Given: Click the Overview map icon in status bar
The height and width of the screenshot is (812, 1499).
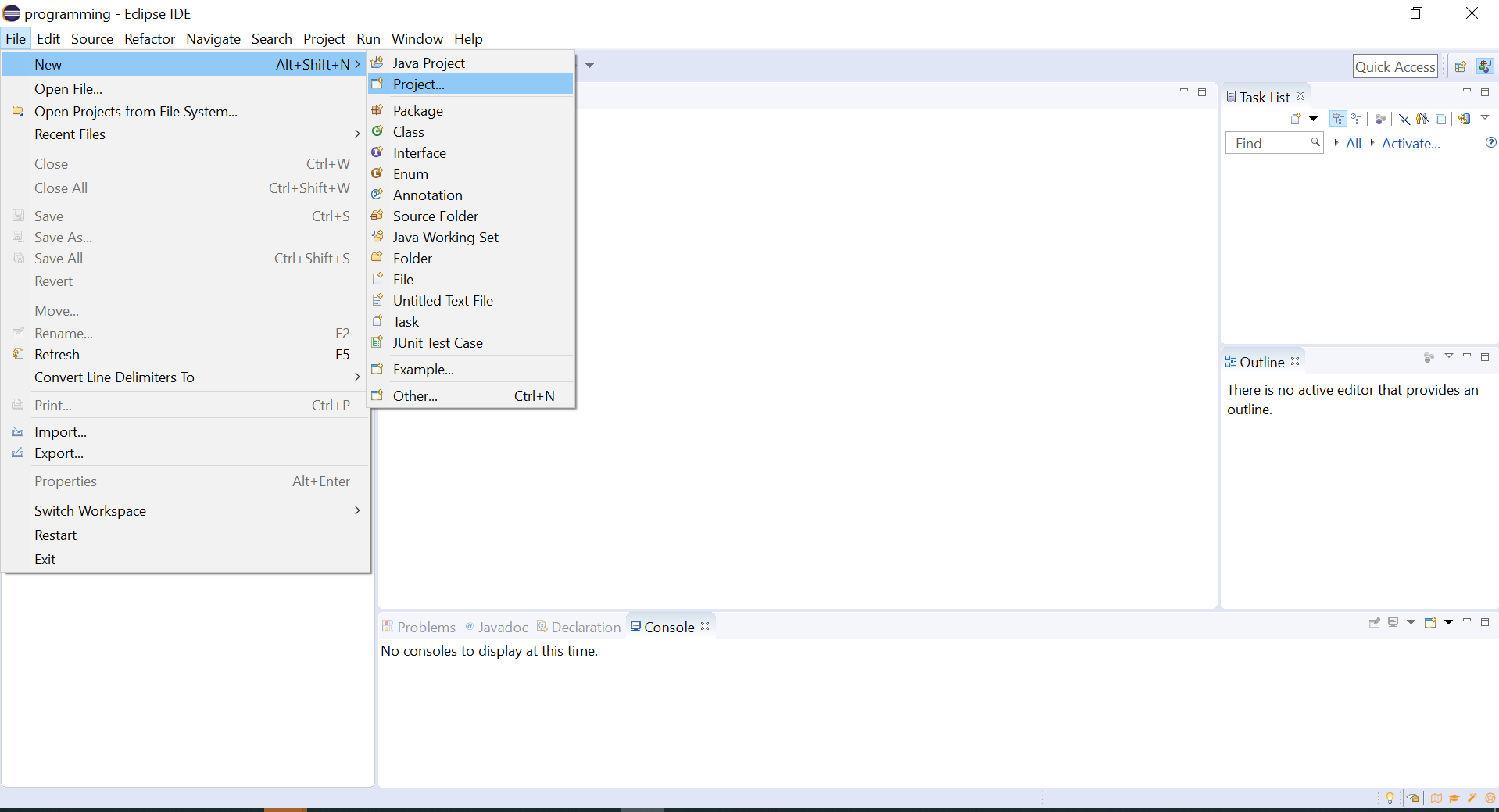Looking at the screenshot, I should (x=1436, y=798).
